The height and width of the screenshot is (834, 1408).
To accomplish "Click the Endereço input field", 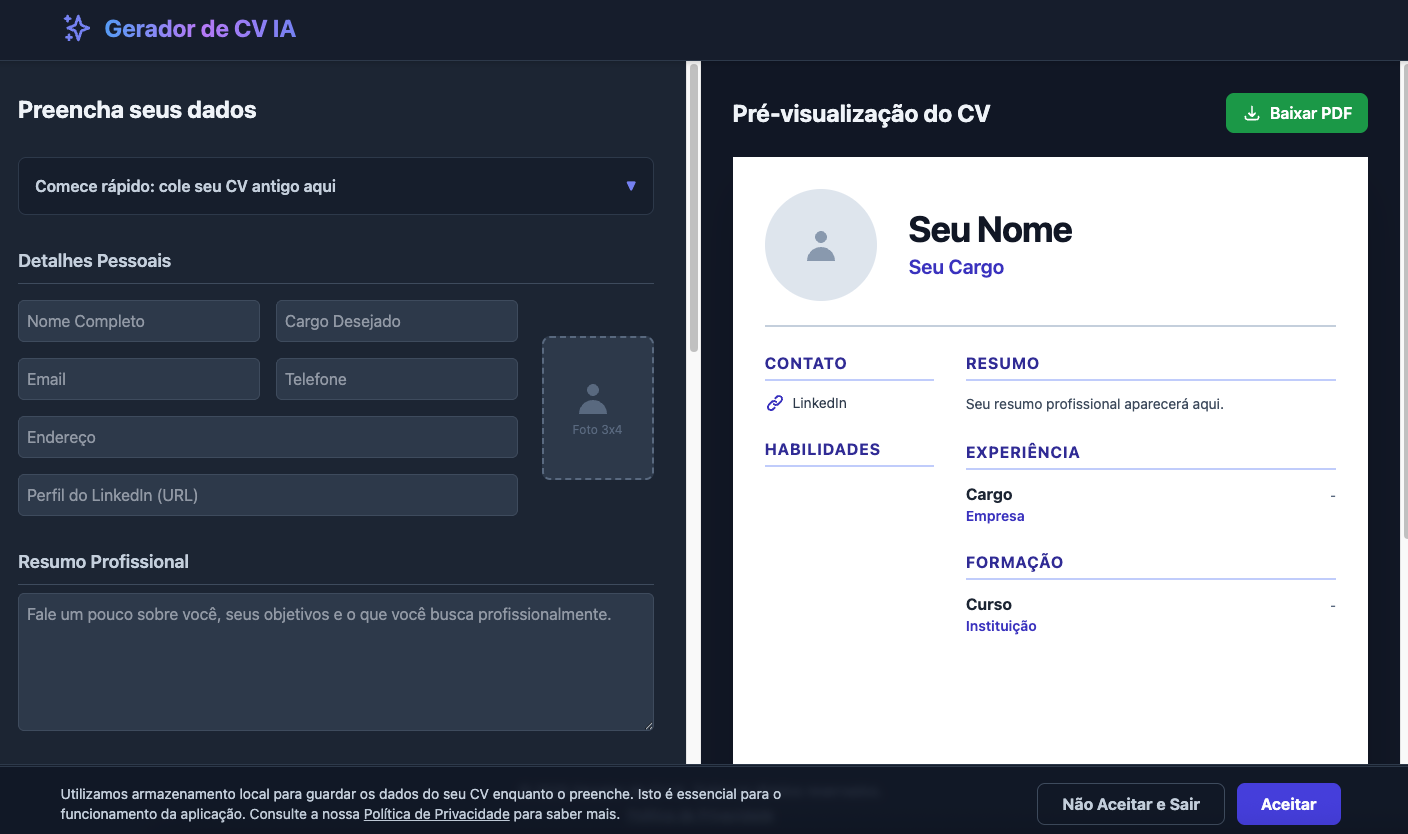I will (267, 437).
